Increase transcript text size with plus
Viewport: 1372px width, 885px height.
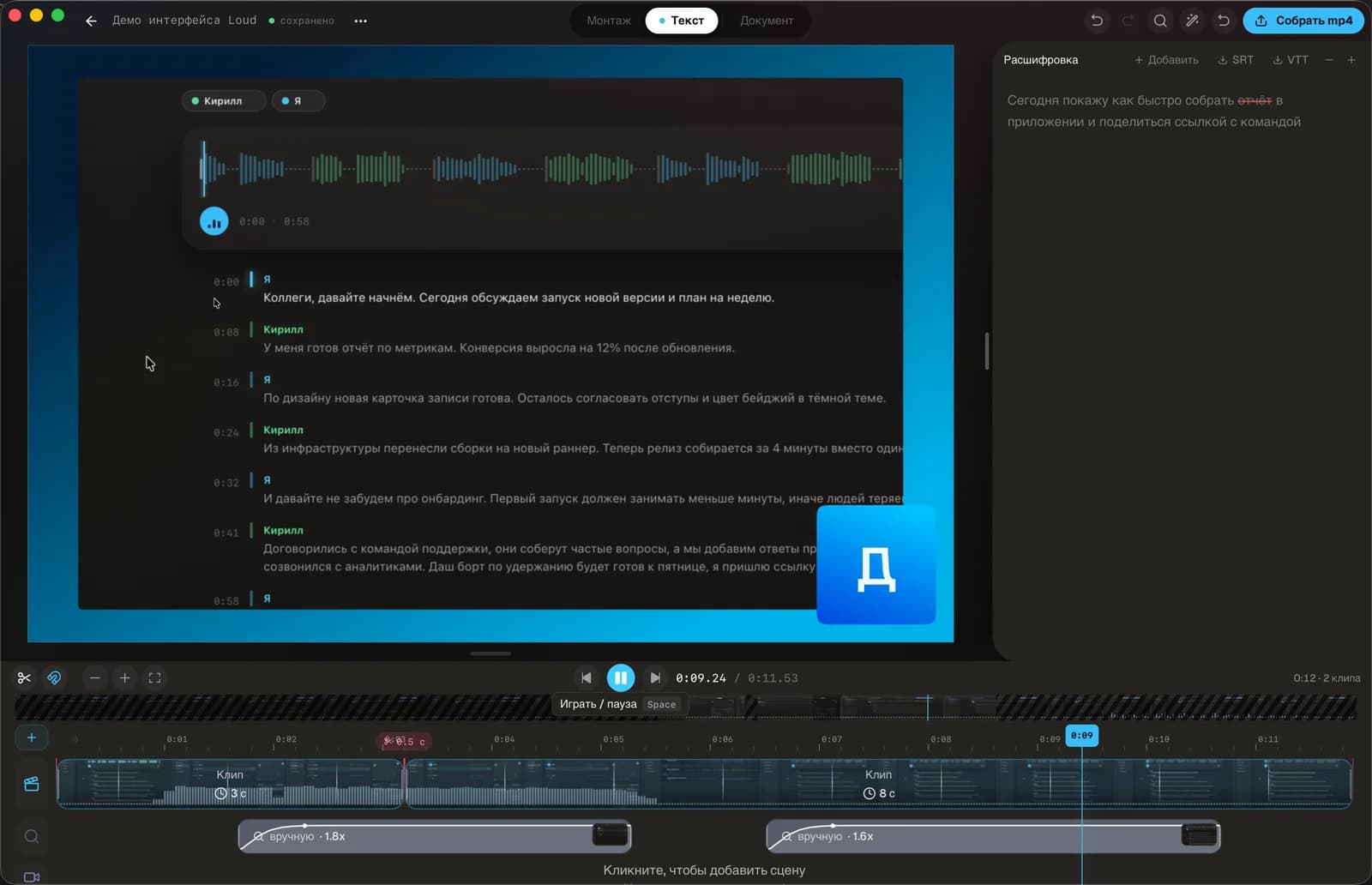point(1351,60)
